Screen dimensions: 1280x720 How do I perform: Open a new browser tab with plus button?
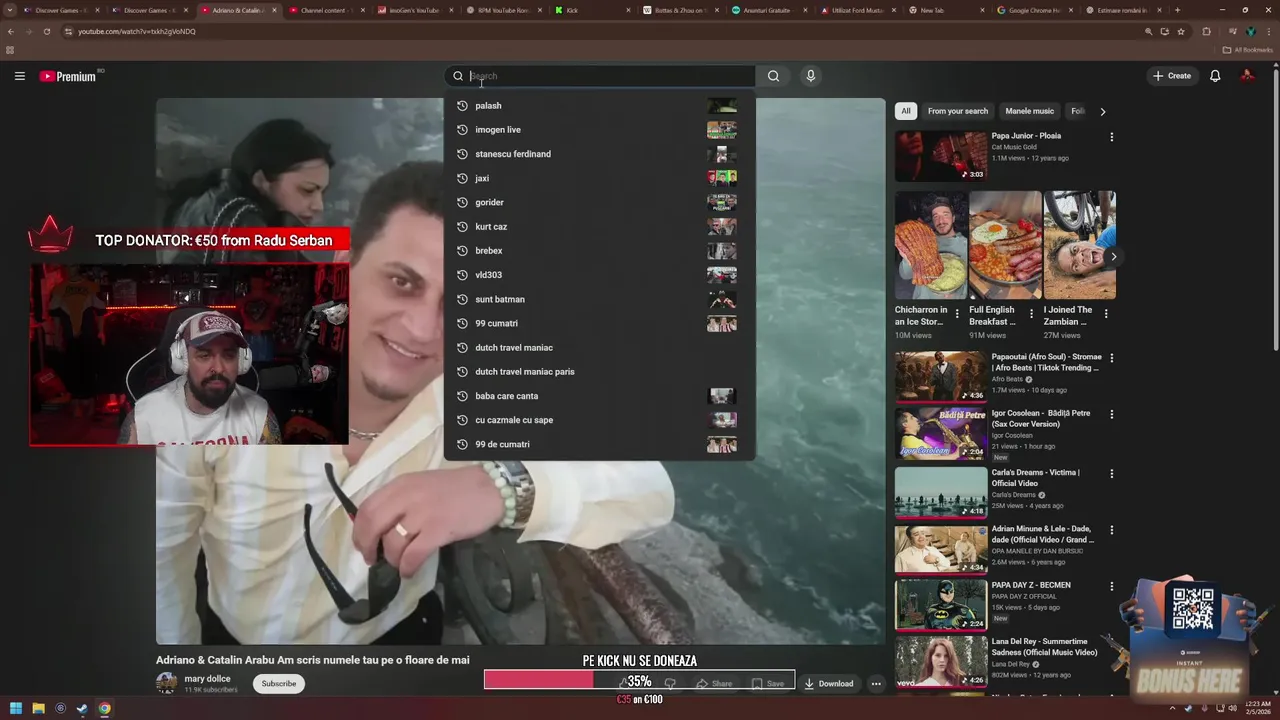(x=1177, y=10)
